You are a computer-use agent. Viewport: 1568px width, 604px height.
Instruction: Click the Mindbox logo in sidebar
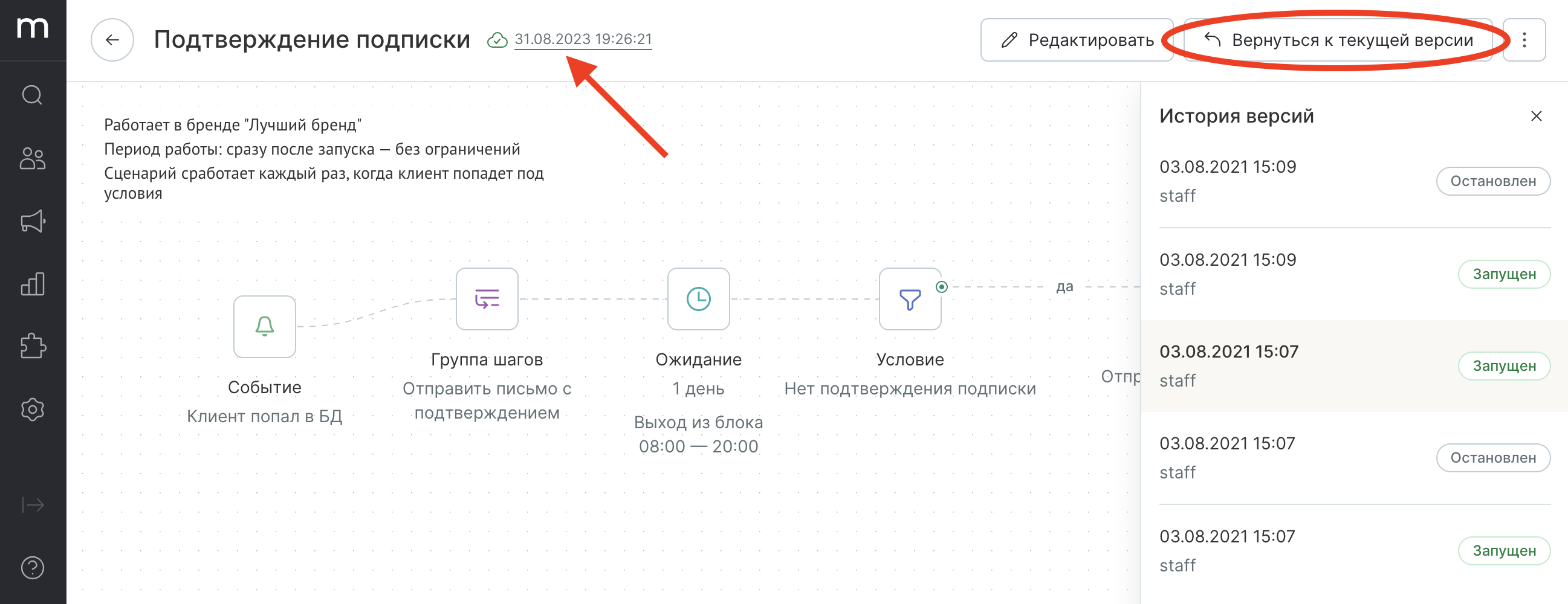tap(32, 28)
